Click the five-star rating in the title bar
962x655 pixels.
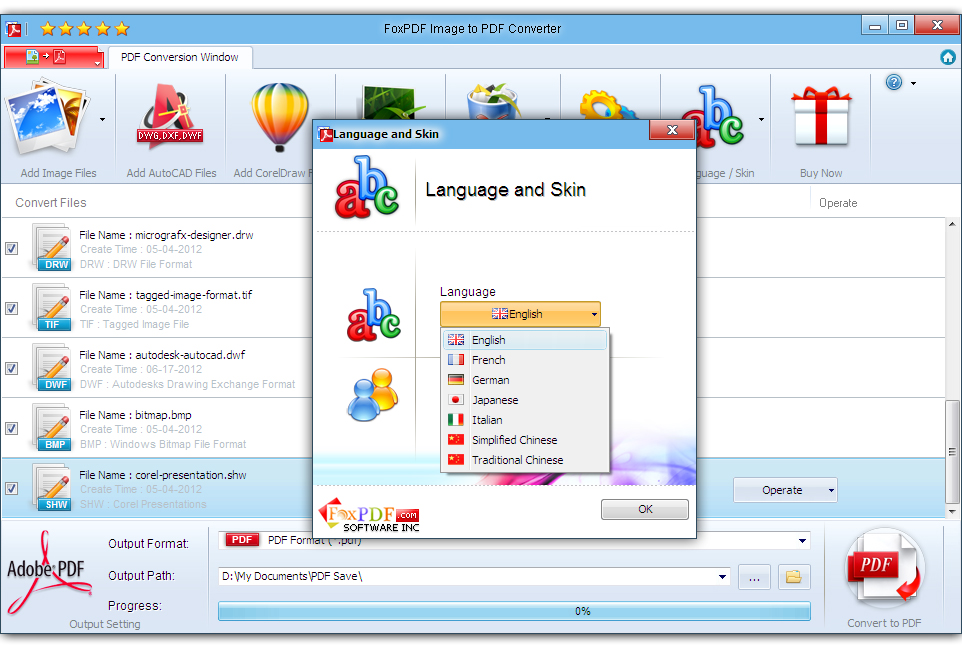[85, 29]
